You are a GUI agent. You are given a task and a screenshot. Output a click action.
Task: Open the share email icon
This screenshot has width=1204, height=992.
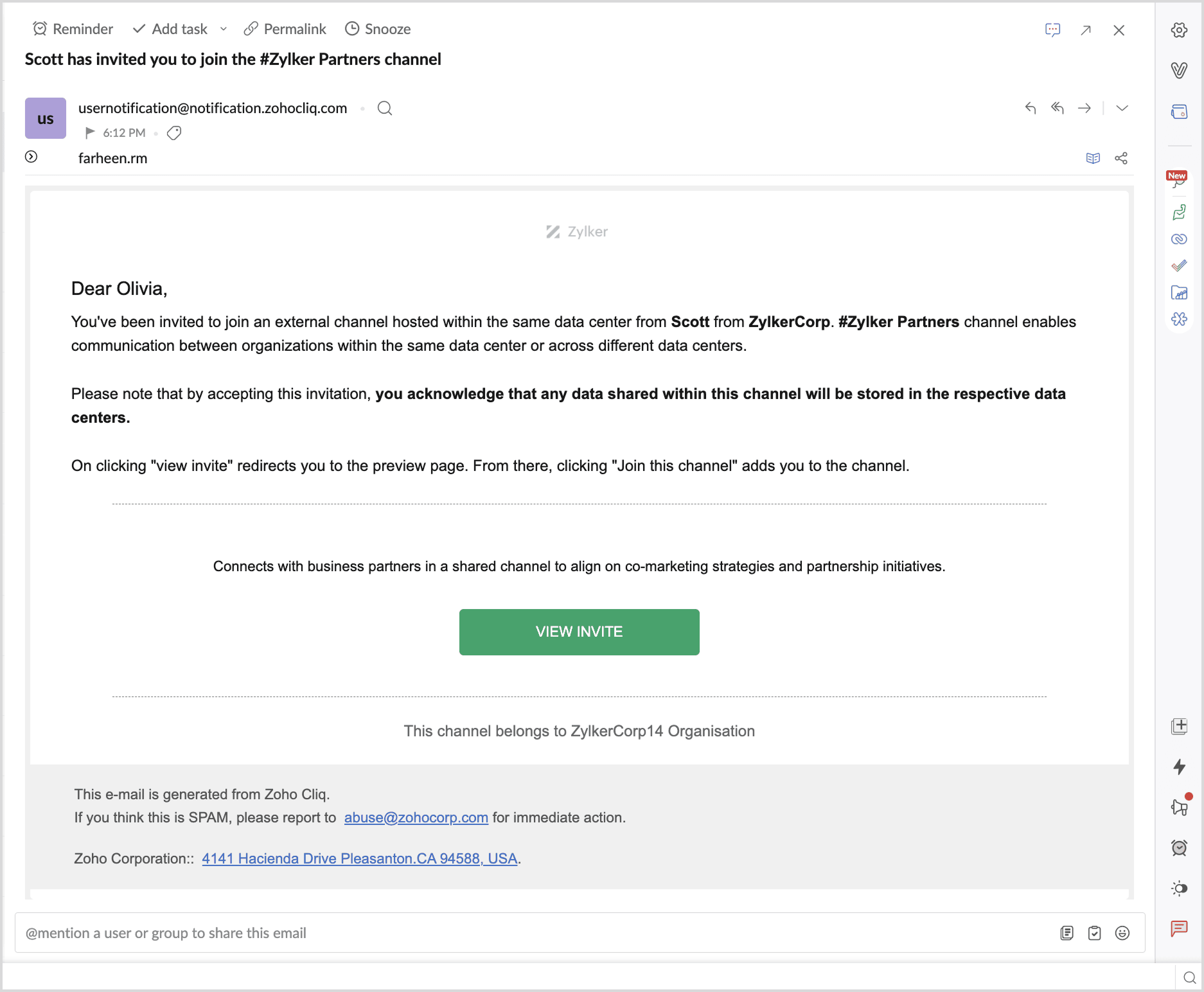[1121, 158]
